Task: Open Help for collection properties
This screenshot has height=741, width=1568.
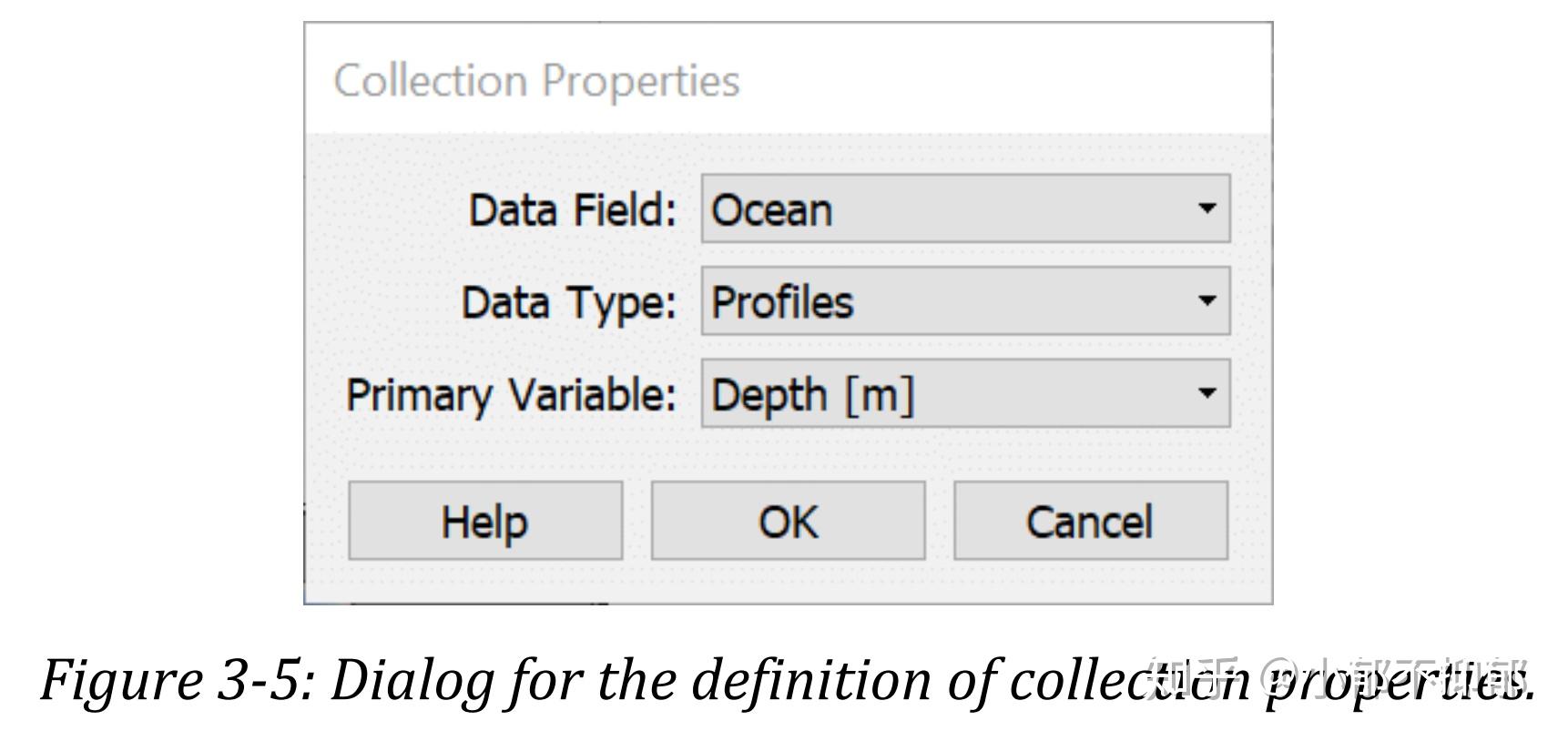Action: [484, 521]
